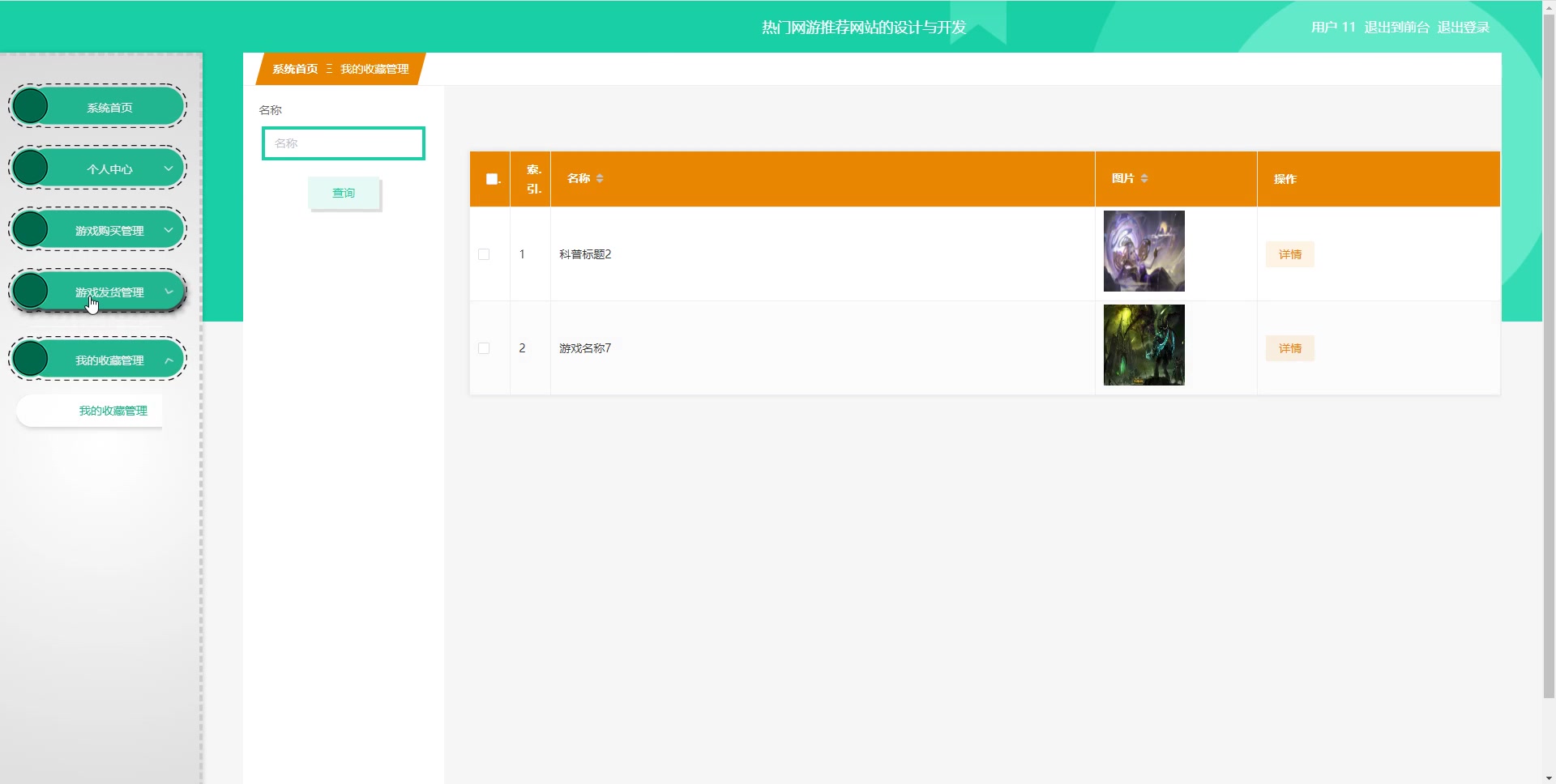Screen dimensions: 1556x784
Task: Sort the table by 名称 column
Action: tap(601, 178)
